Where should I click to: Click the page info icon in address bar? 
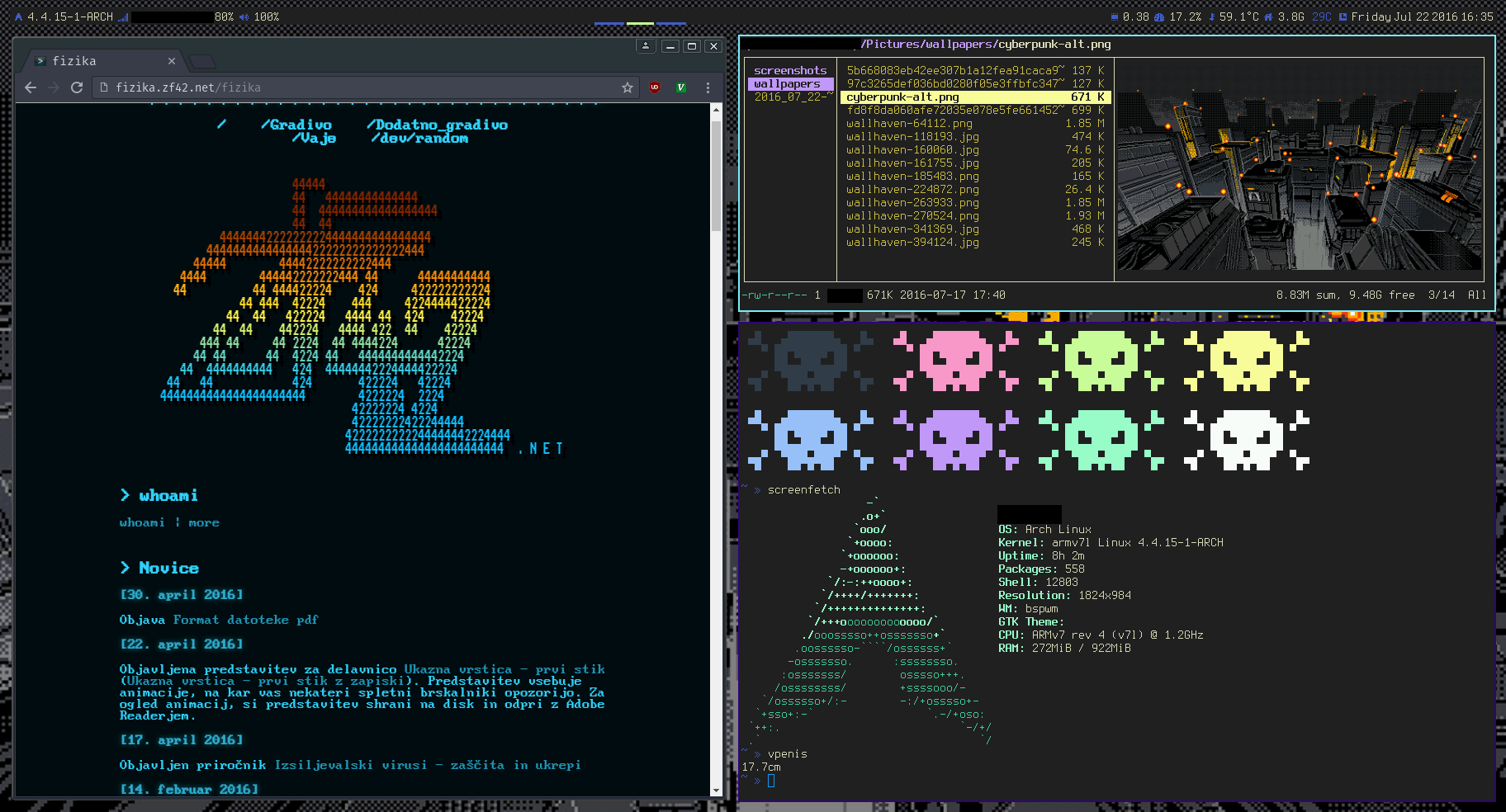(104, 87)
